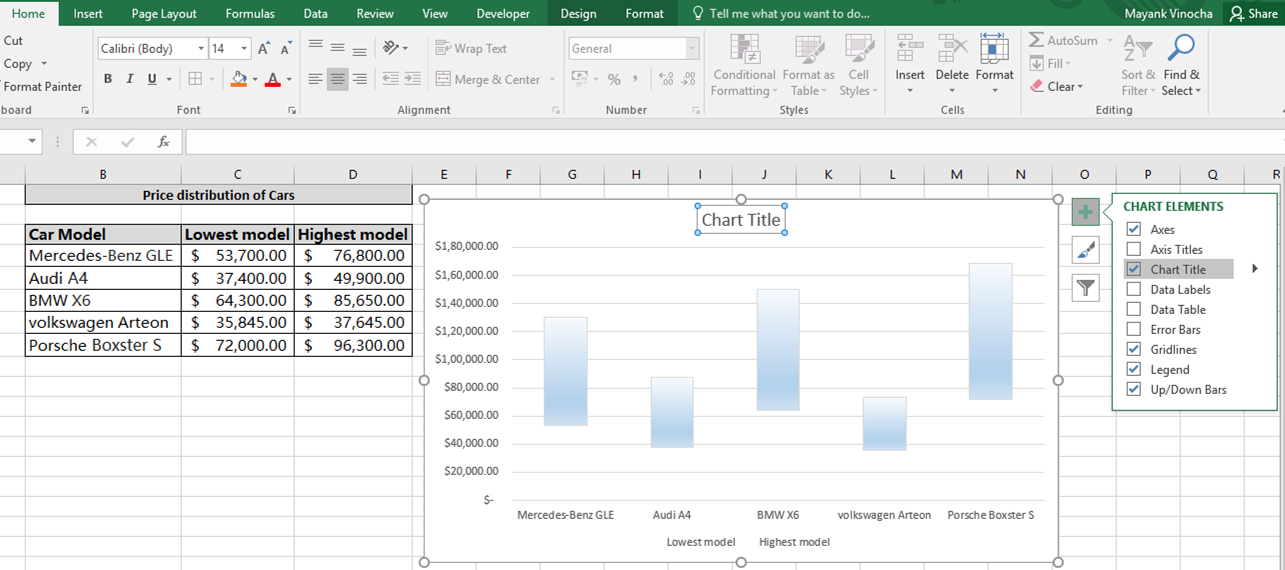This screenshot has height=570, width=1285.
Task: Click into the formula bar input
Action: (734, 142)
